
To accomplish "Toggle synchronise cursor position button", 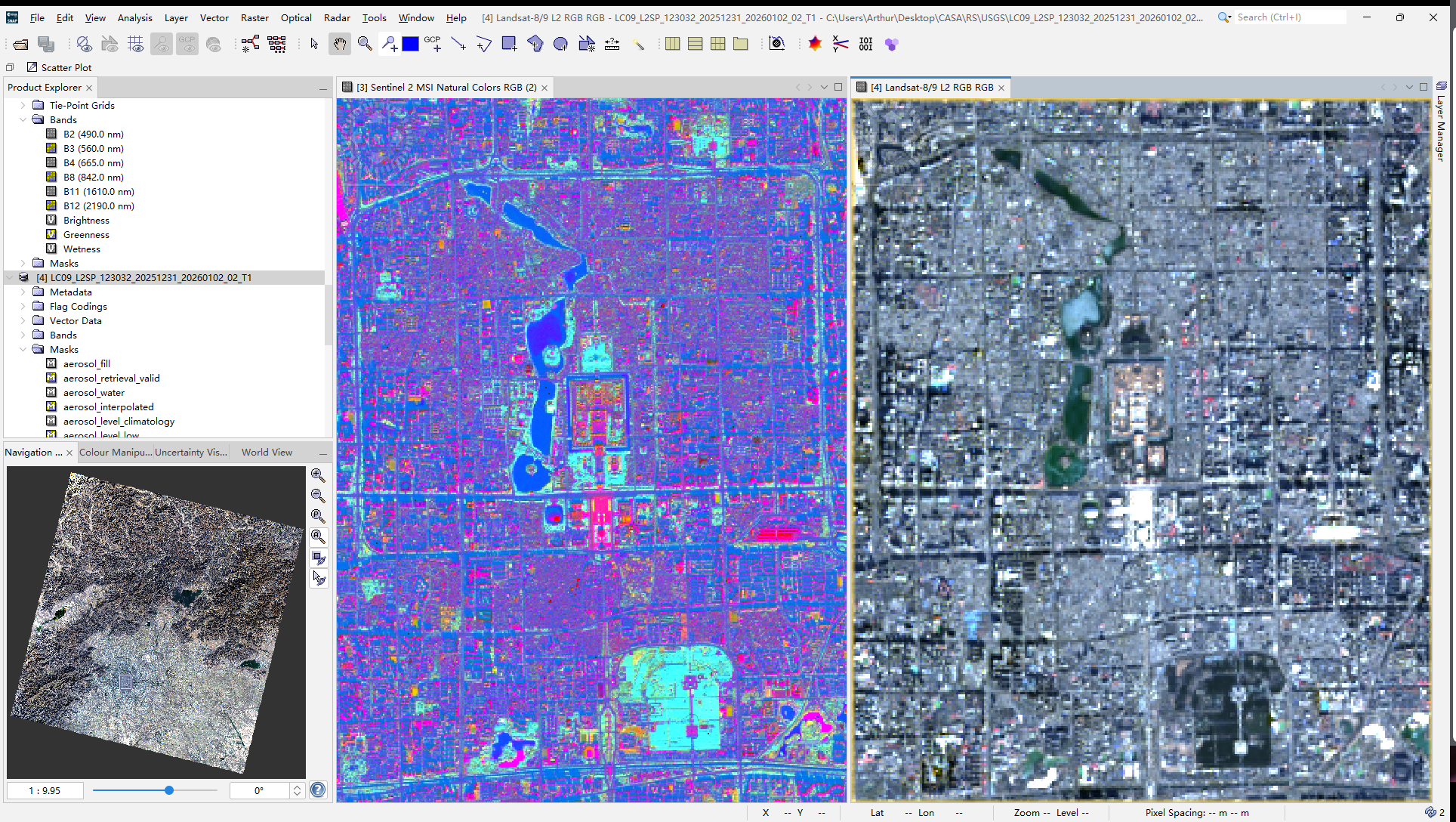I will [x=318, y=579].
